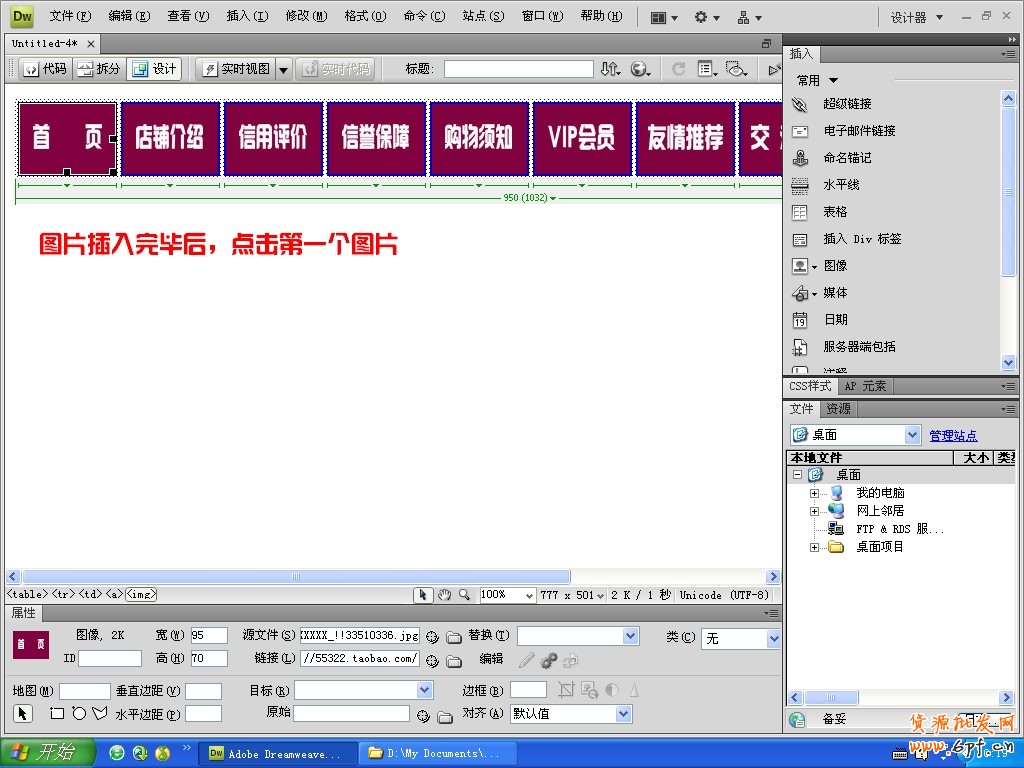
Task: Click the 管理站点 link
Action: coord(952,435)
